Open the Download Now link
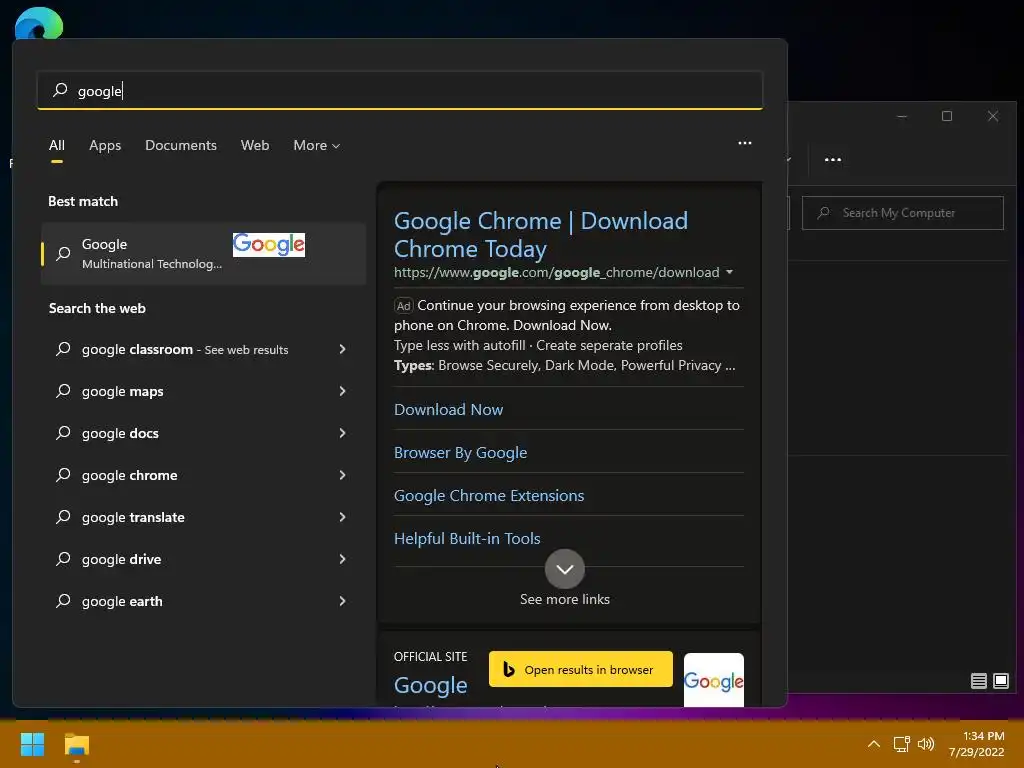Image resolution: width=1024 pixels, height=768 pixels. pos(449,409)
